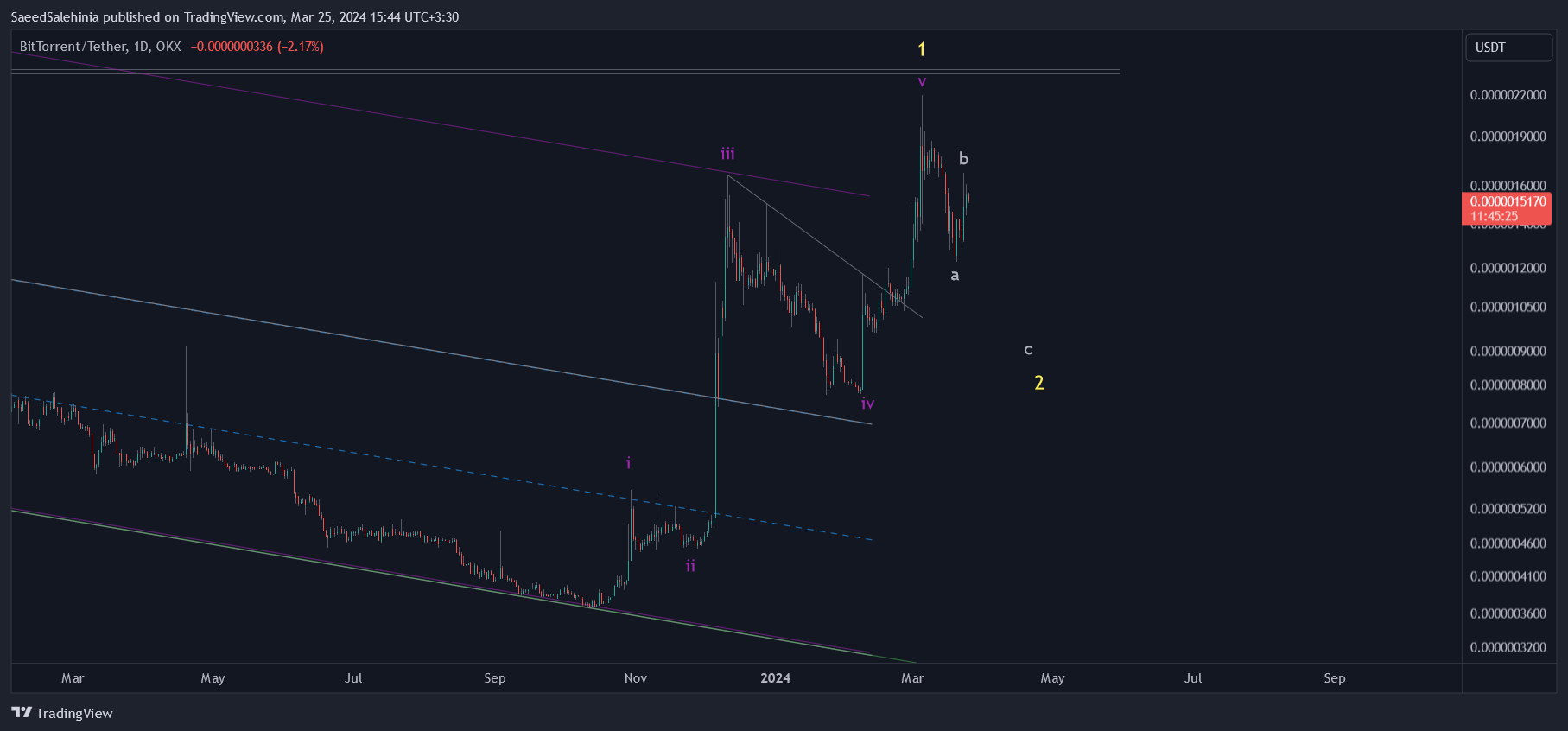Click the 2024 label on time axis
This screenshot has width=1568, height=731.
tap(775, 678)
